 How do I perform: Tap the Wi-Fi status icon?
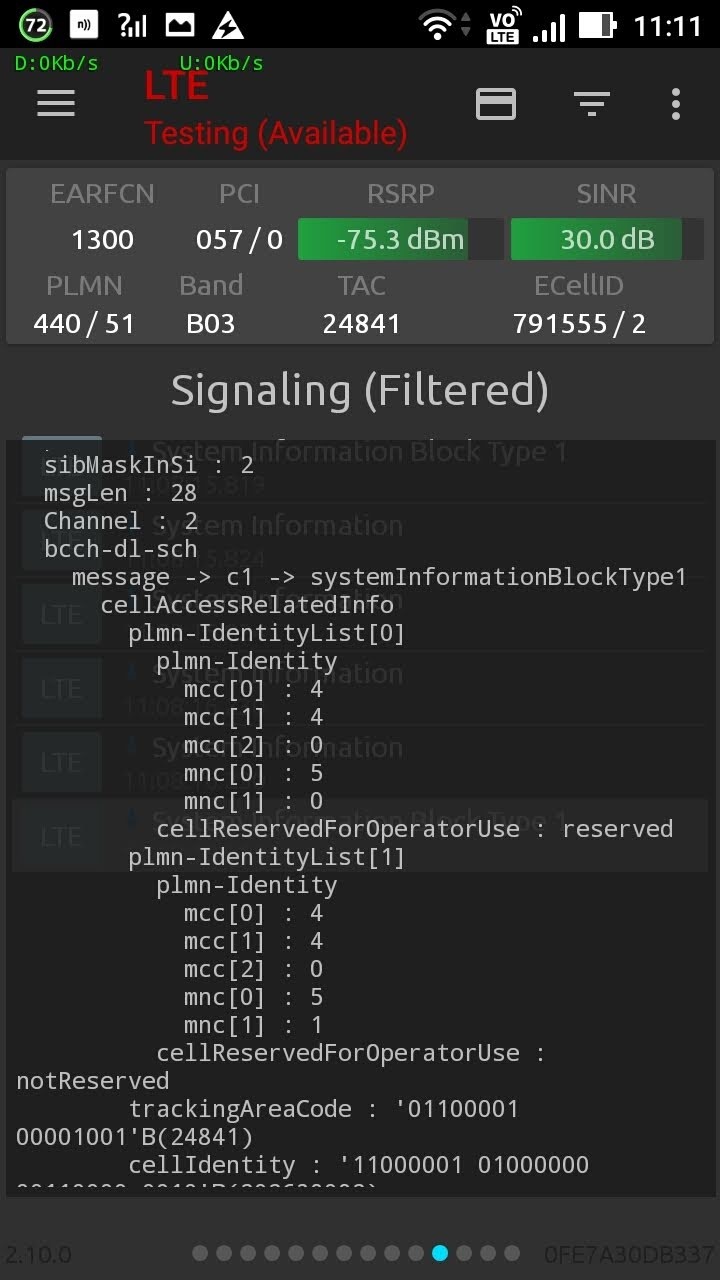(x=437, y=25)
